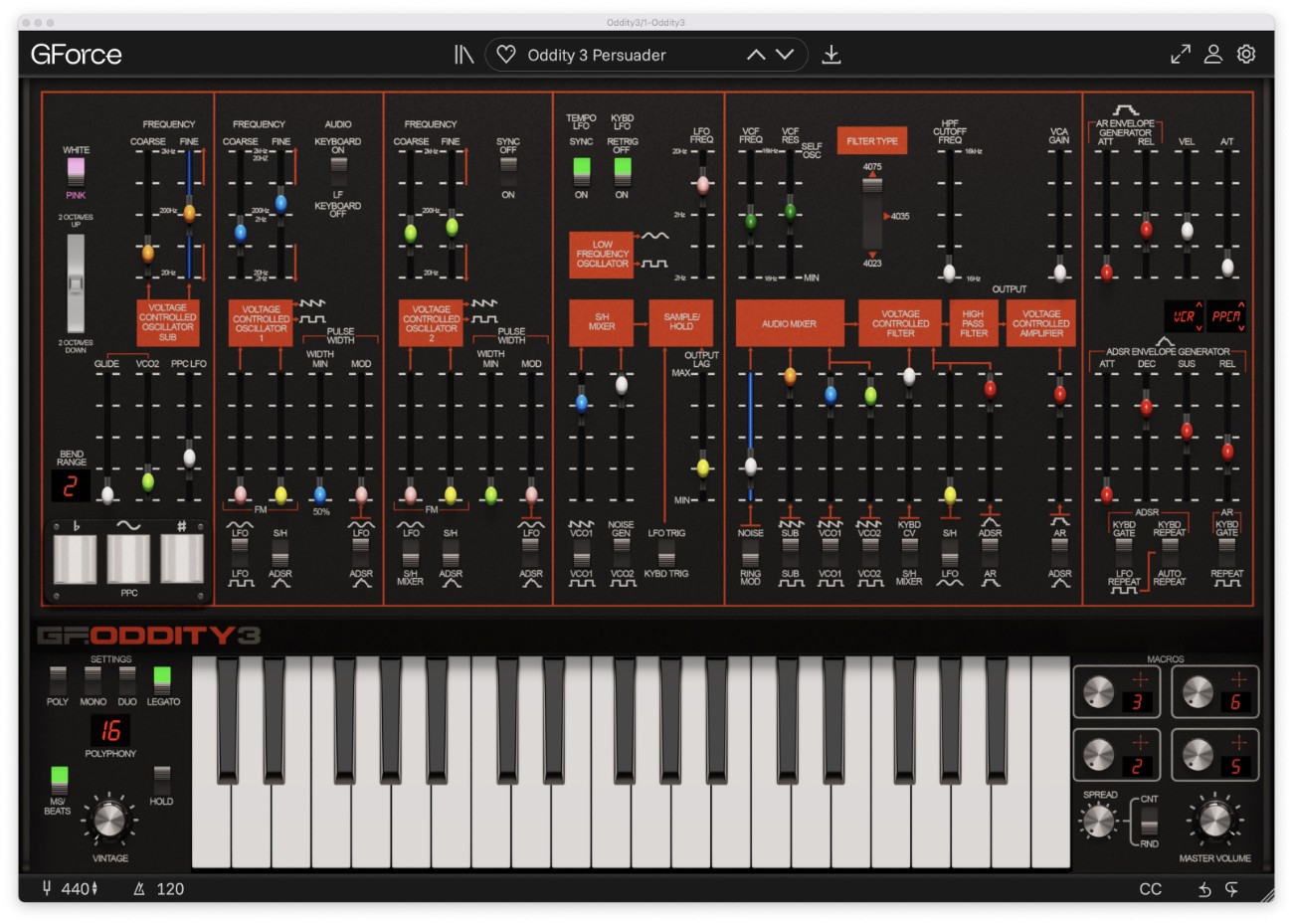Open the preset browser library icon

(x=463, y=55)
